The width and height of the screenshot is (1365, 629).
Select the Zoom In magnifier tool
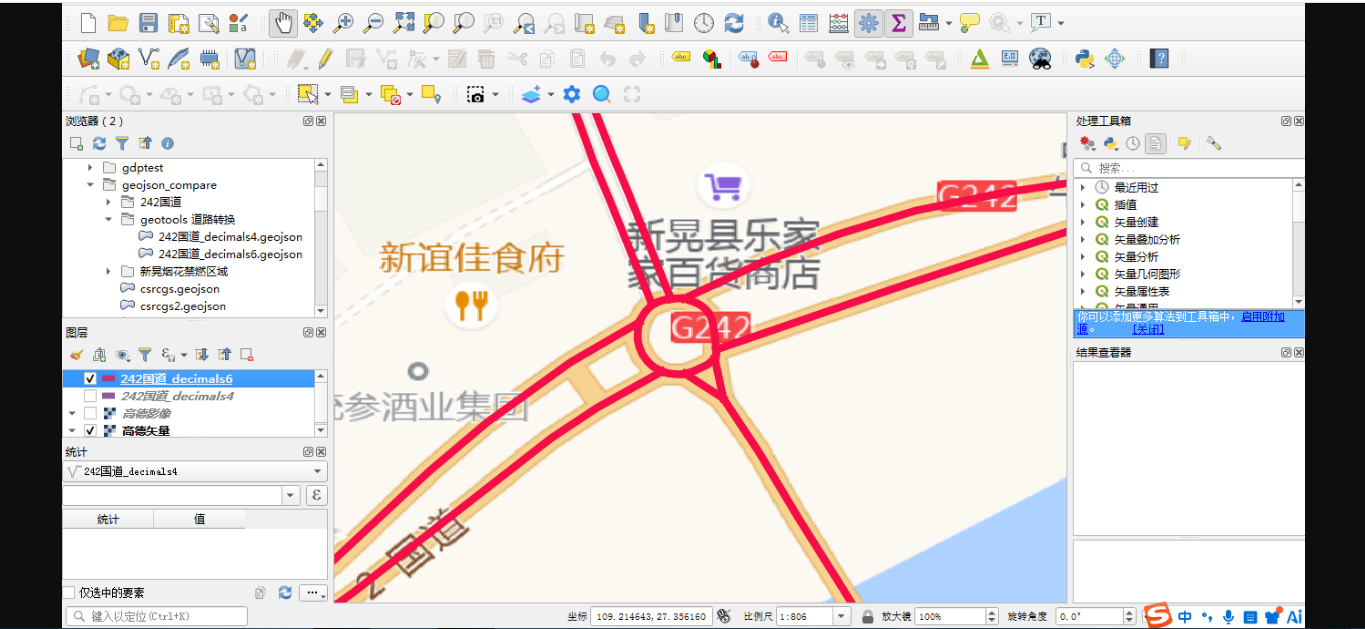(x=343, y=23)
